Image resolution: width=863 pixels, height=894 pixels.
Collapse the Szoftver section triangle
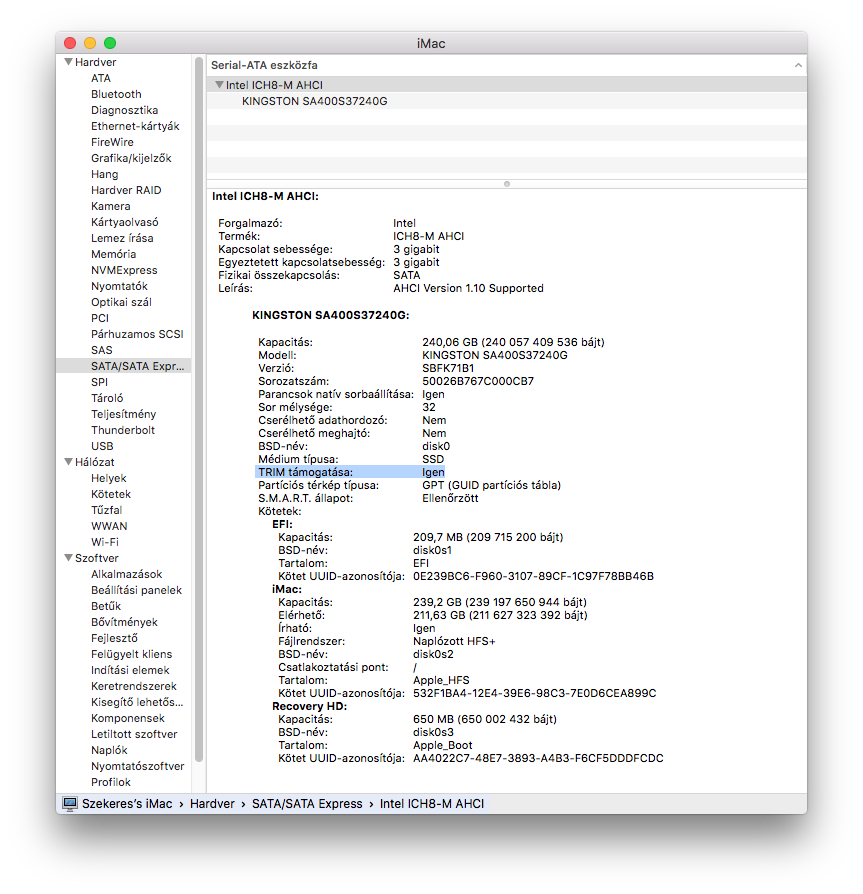pyautogui.click(x=68, y=558)
